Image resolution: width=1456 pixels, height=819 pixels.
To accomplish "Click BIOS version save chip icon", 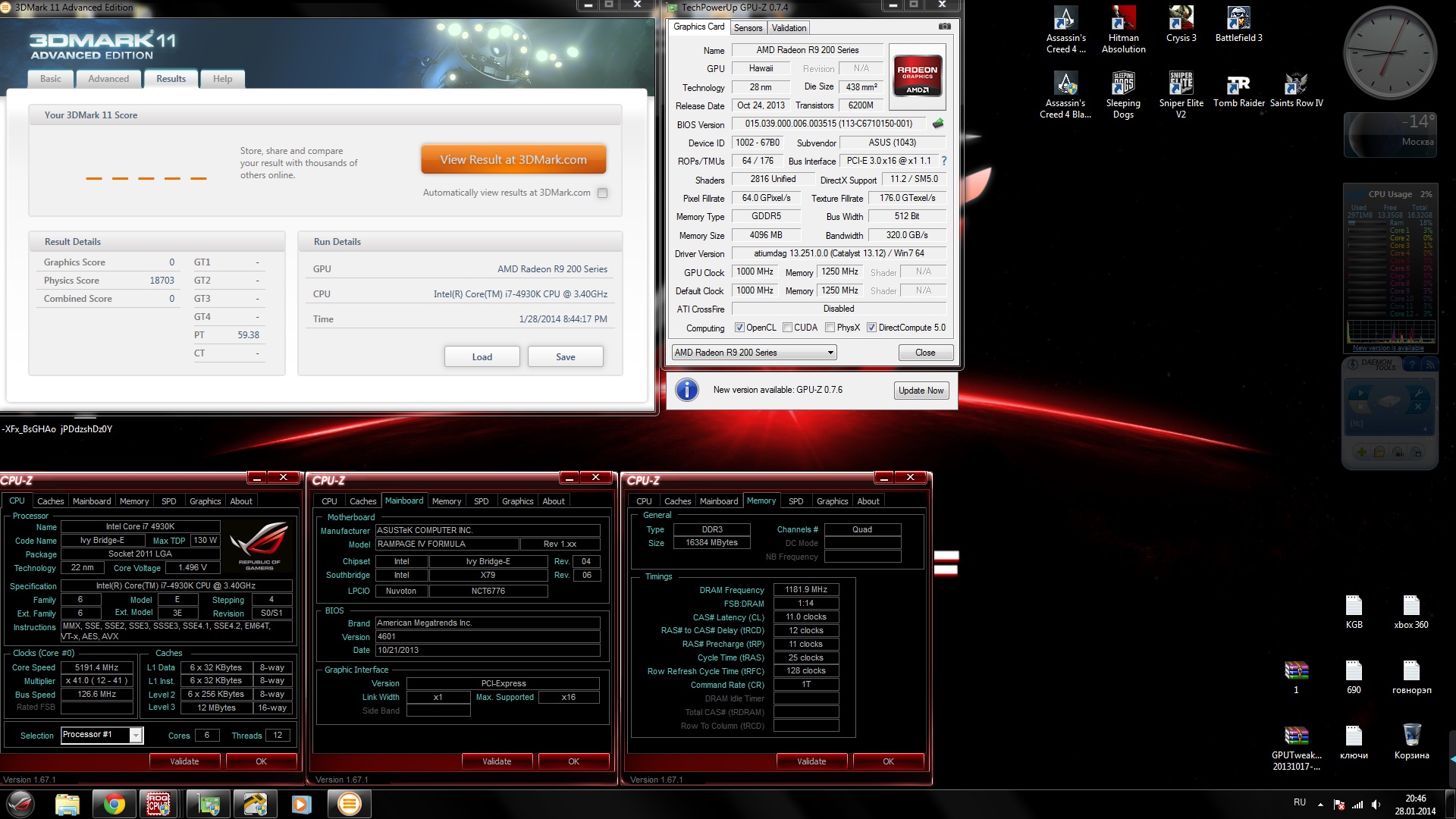I will [x=938, y=124].
